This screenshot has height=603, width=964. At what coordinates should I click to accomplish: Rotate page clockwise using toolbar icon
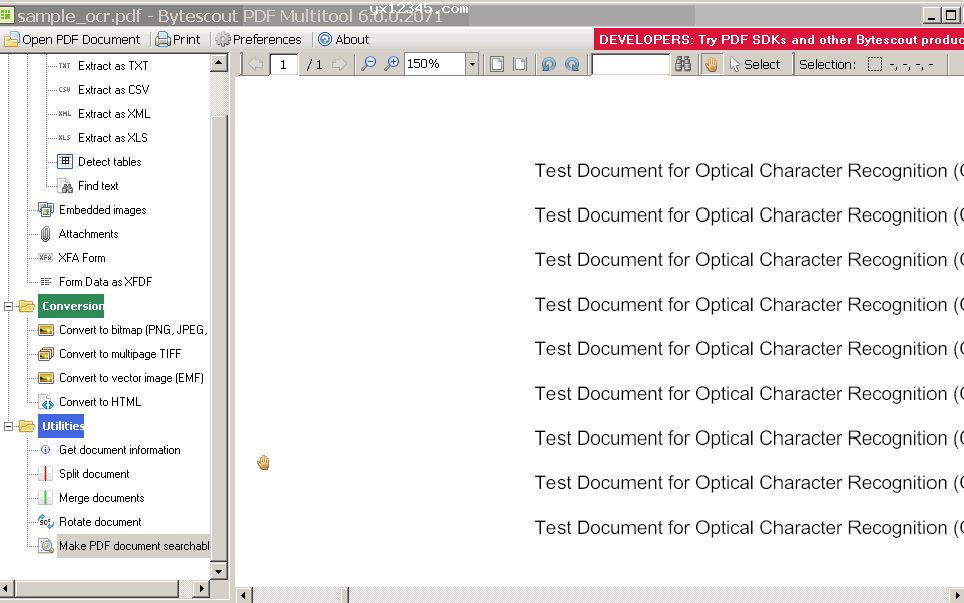coord(571,64)
